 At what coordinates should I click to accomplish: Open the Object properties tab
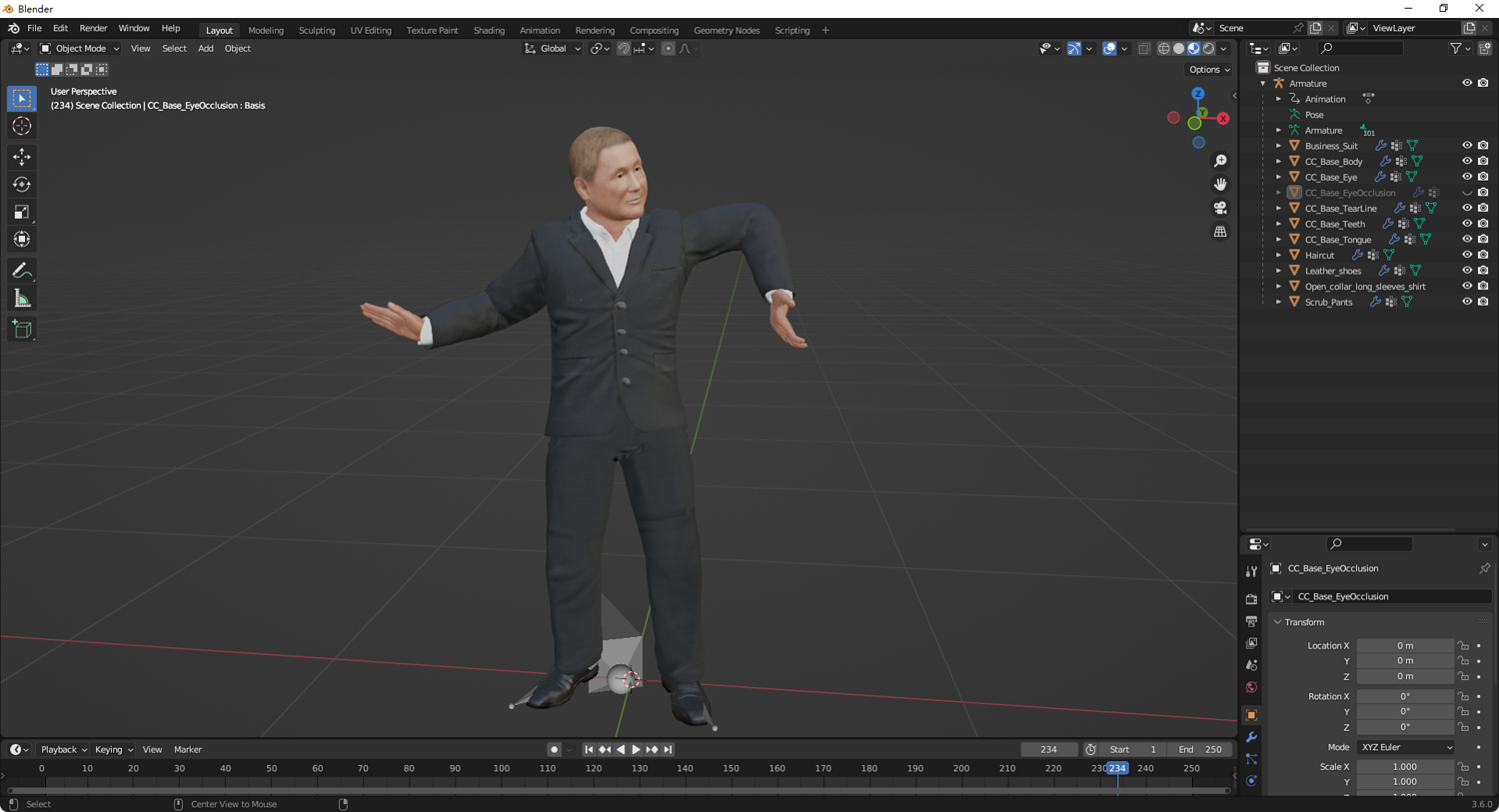1251,715
